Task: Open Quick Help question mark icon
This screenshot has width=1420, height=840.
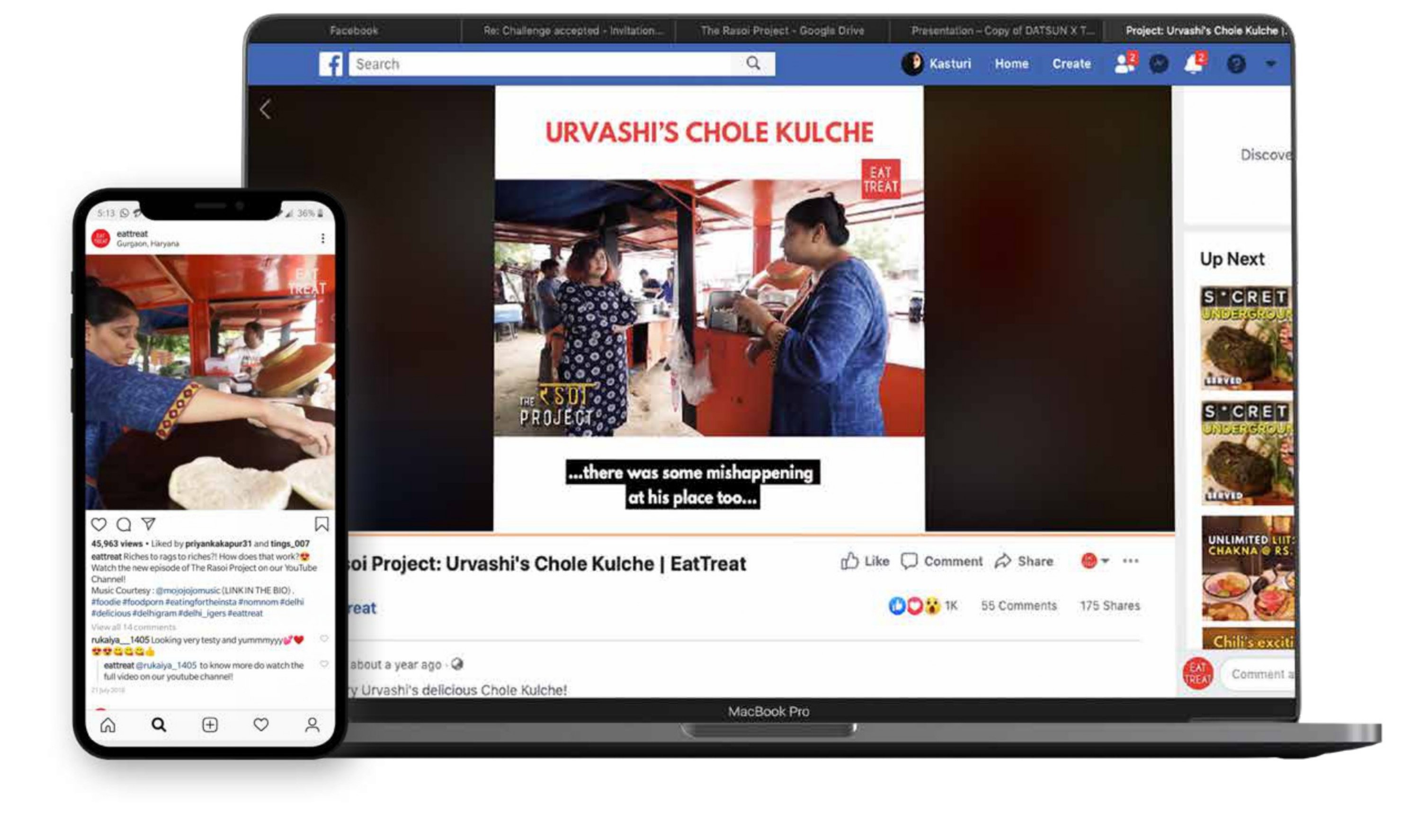Action: pos(1236,64)
